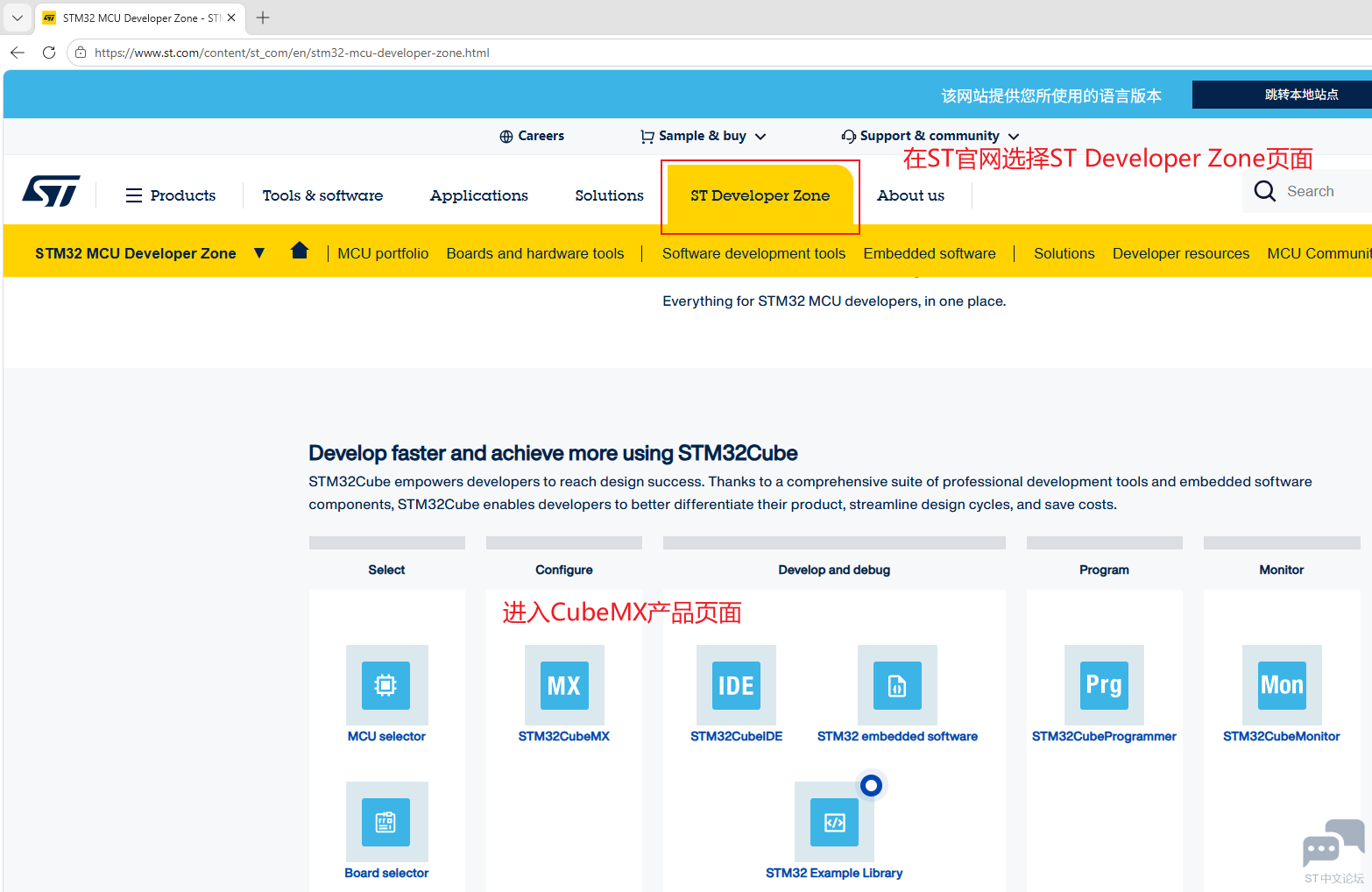Open the Products menu label
This screenshot has height=892, width=1372.
183,195
